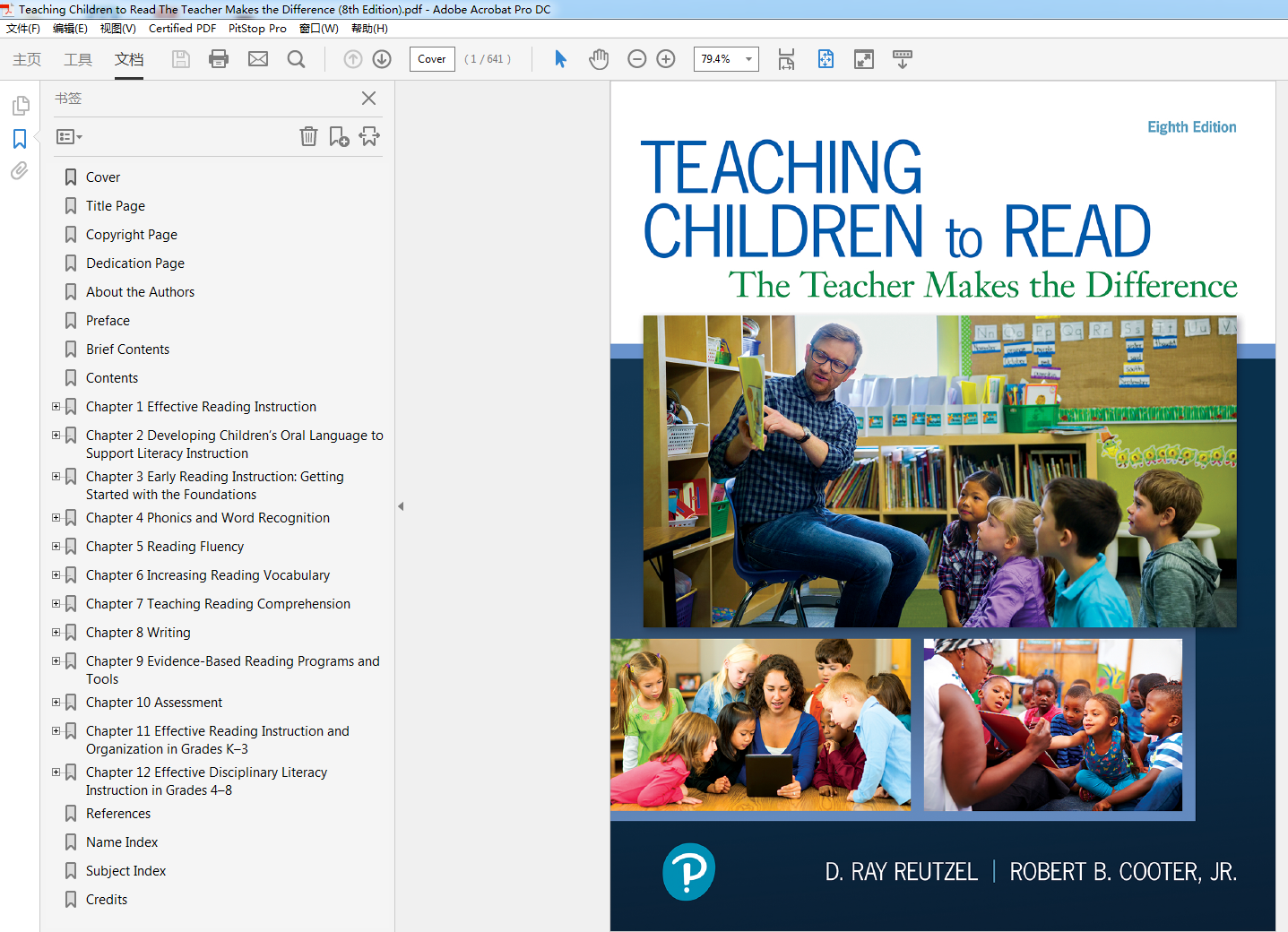Open the Certified PDF menu
Screen dimensions: 1288x932
(182, 29)
